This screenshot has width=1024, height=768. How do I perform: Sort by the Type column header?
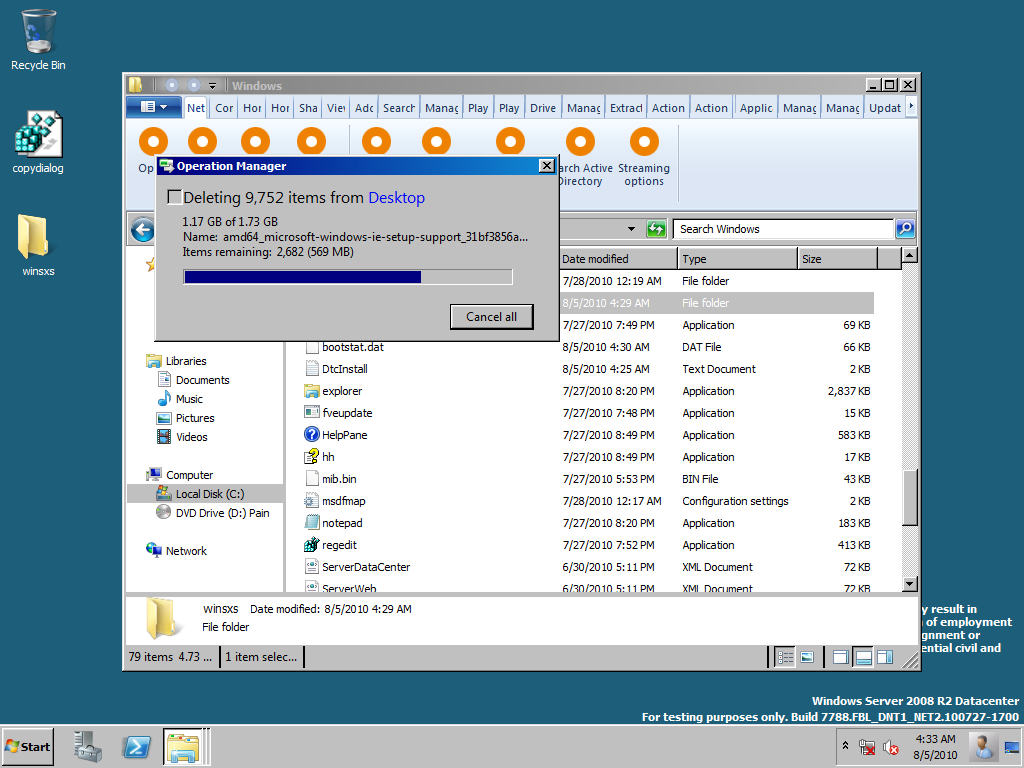click(x=737, y=259)
